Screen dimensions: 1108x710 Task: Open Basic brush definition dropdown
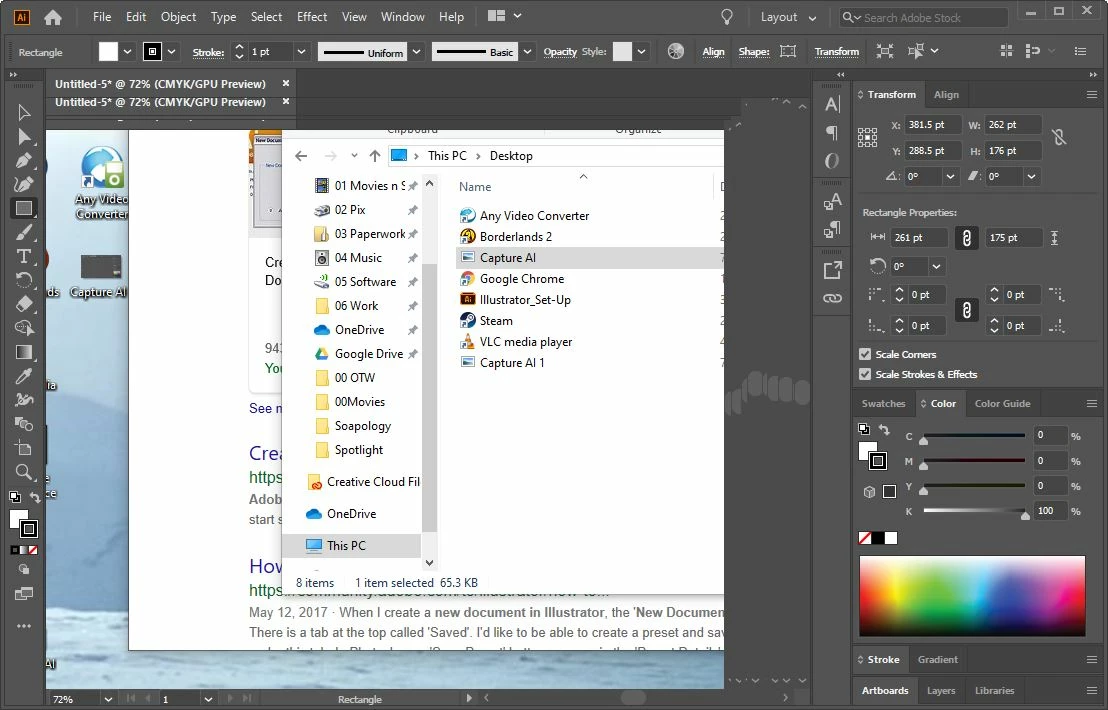pos(527,52)
